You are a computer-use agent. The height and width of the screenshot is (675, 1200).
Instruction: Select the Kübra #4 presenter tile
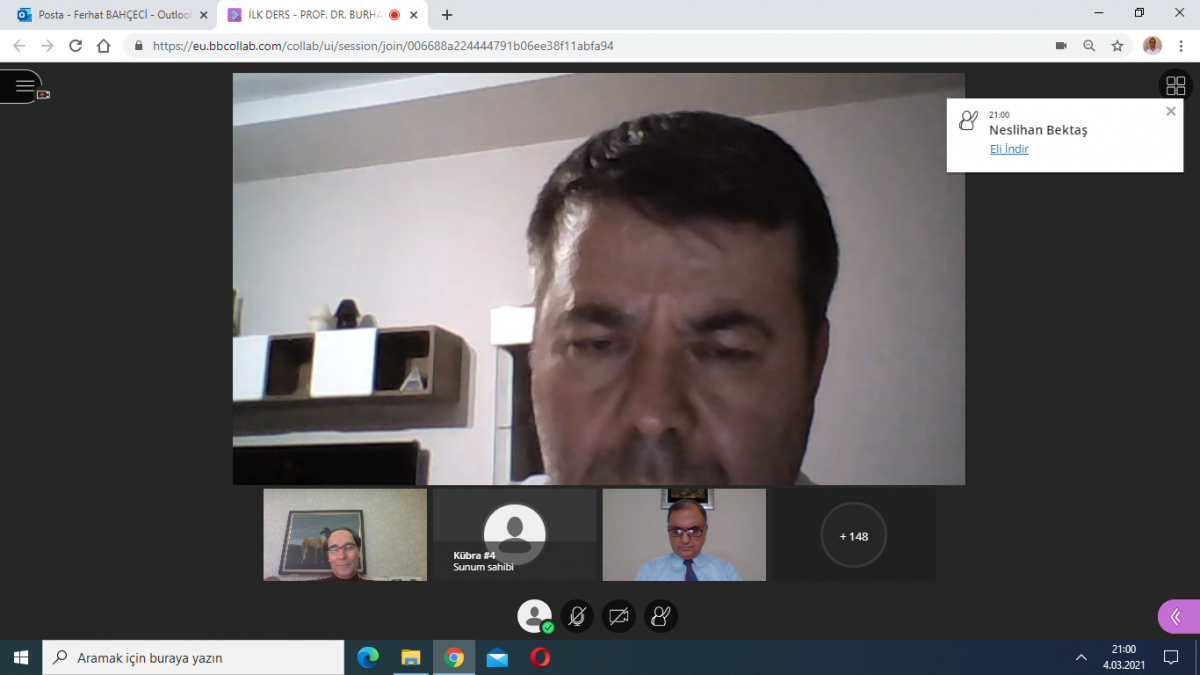coord(514,535)
